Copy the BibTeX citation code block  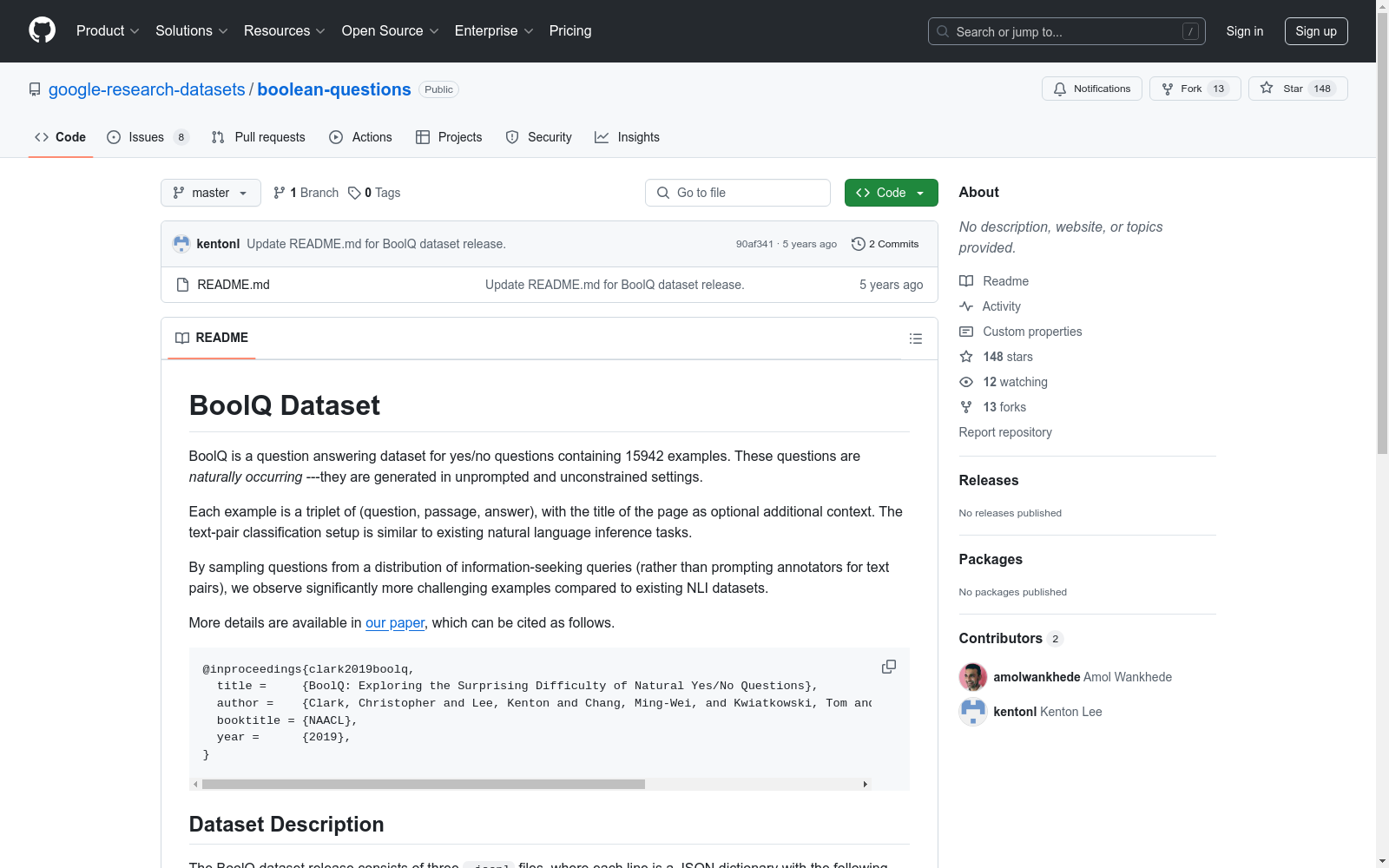889,667
